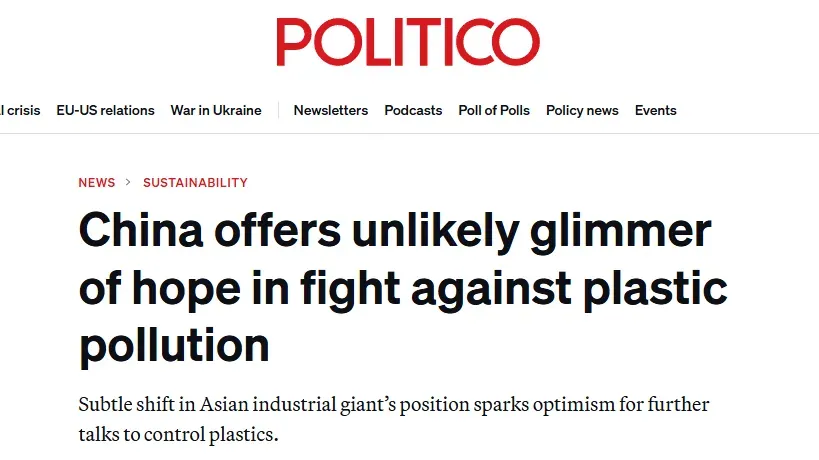
Task: Open the Newsletters page
Action: click(x=330, y=110)
